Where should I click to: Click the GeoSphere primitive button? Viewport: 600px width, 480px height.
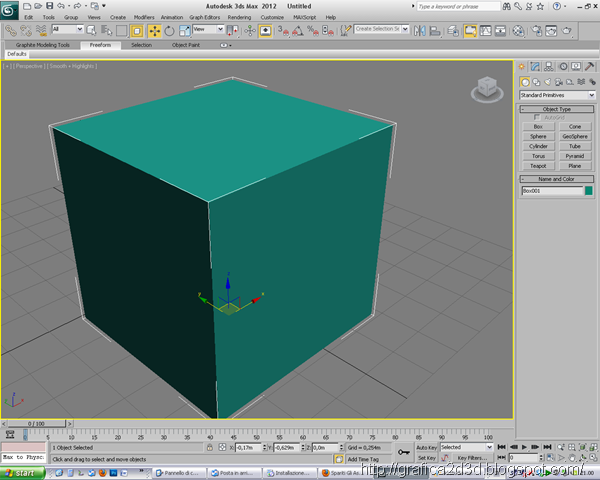(x=574, y=137)
